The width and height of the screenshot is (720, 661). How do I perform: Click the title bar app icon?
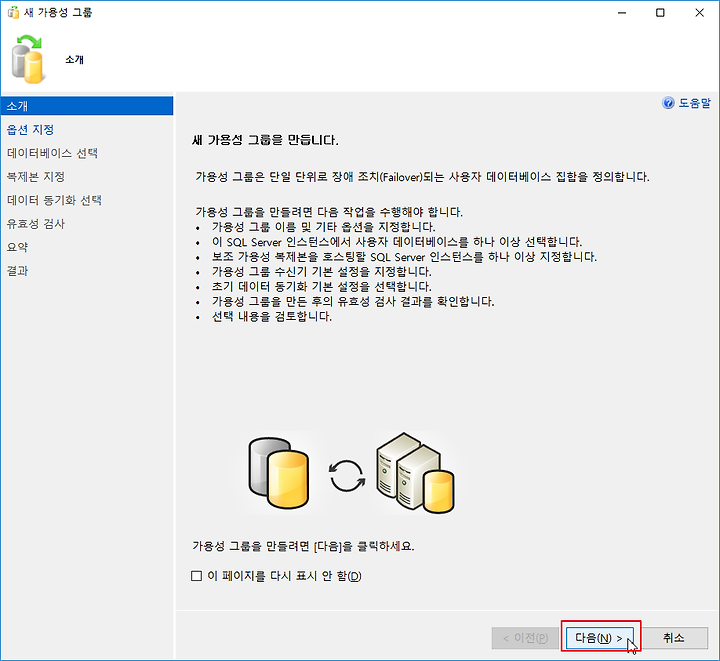coord(13,12)
